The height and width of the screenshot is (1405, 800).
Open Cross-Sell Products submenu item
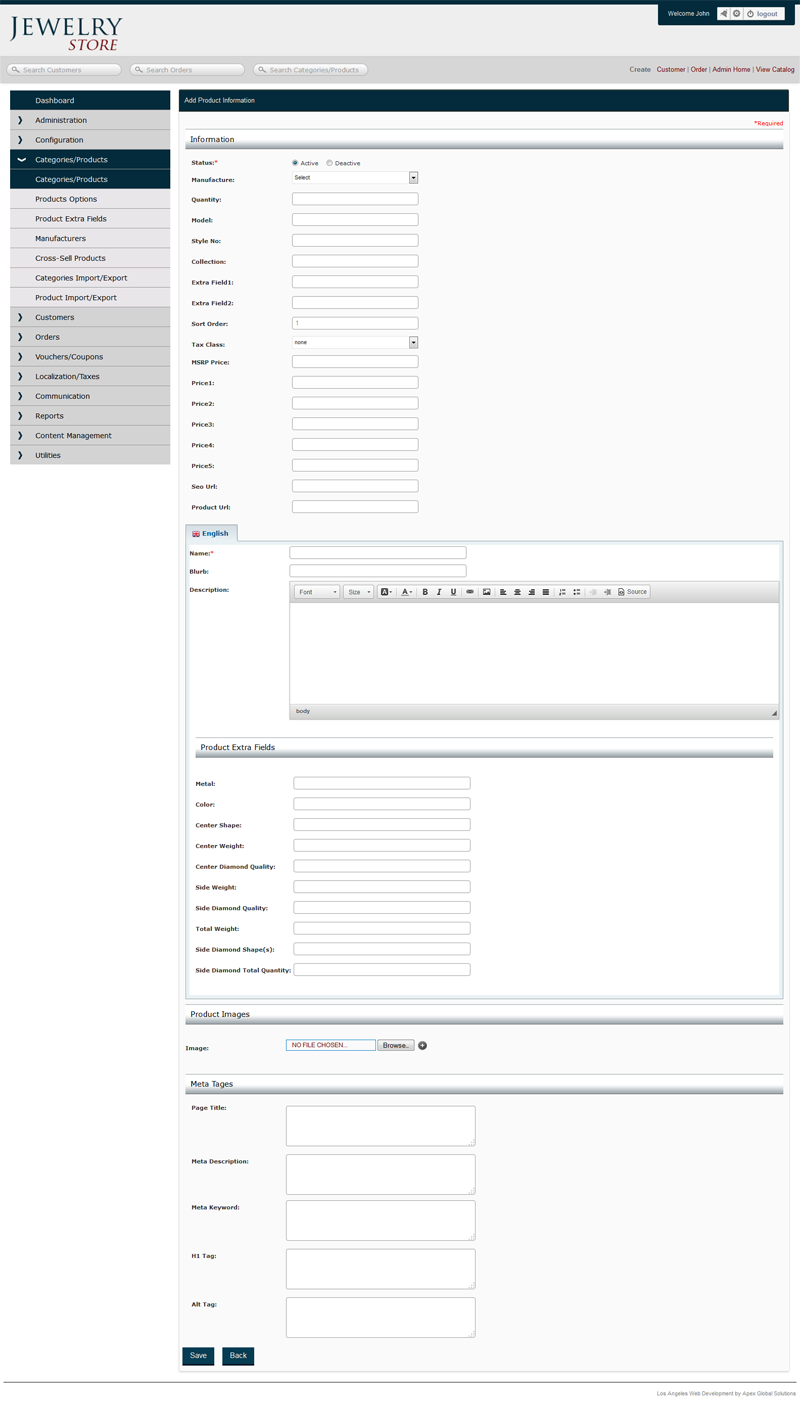click(x=90, y=258)
